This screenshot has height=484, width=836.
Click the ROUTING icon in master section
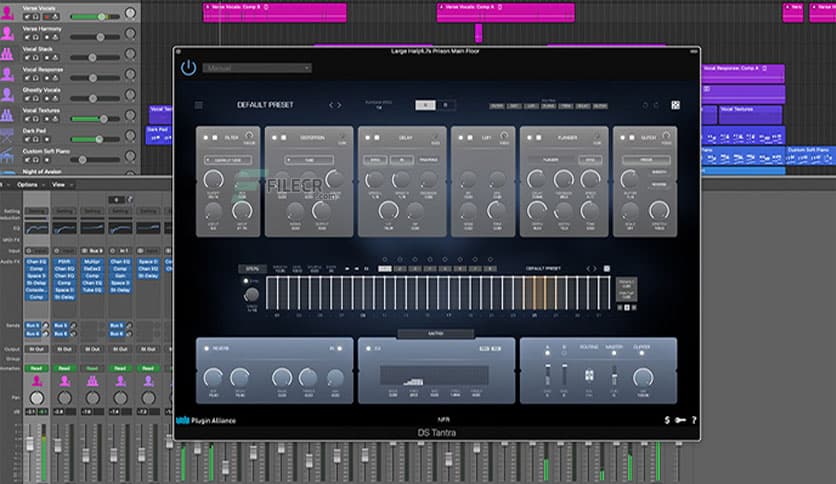click(589, 376)
